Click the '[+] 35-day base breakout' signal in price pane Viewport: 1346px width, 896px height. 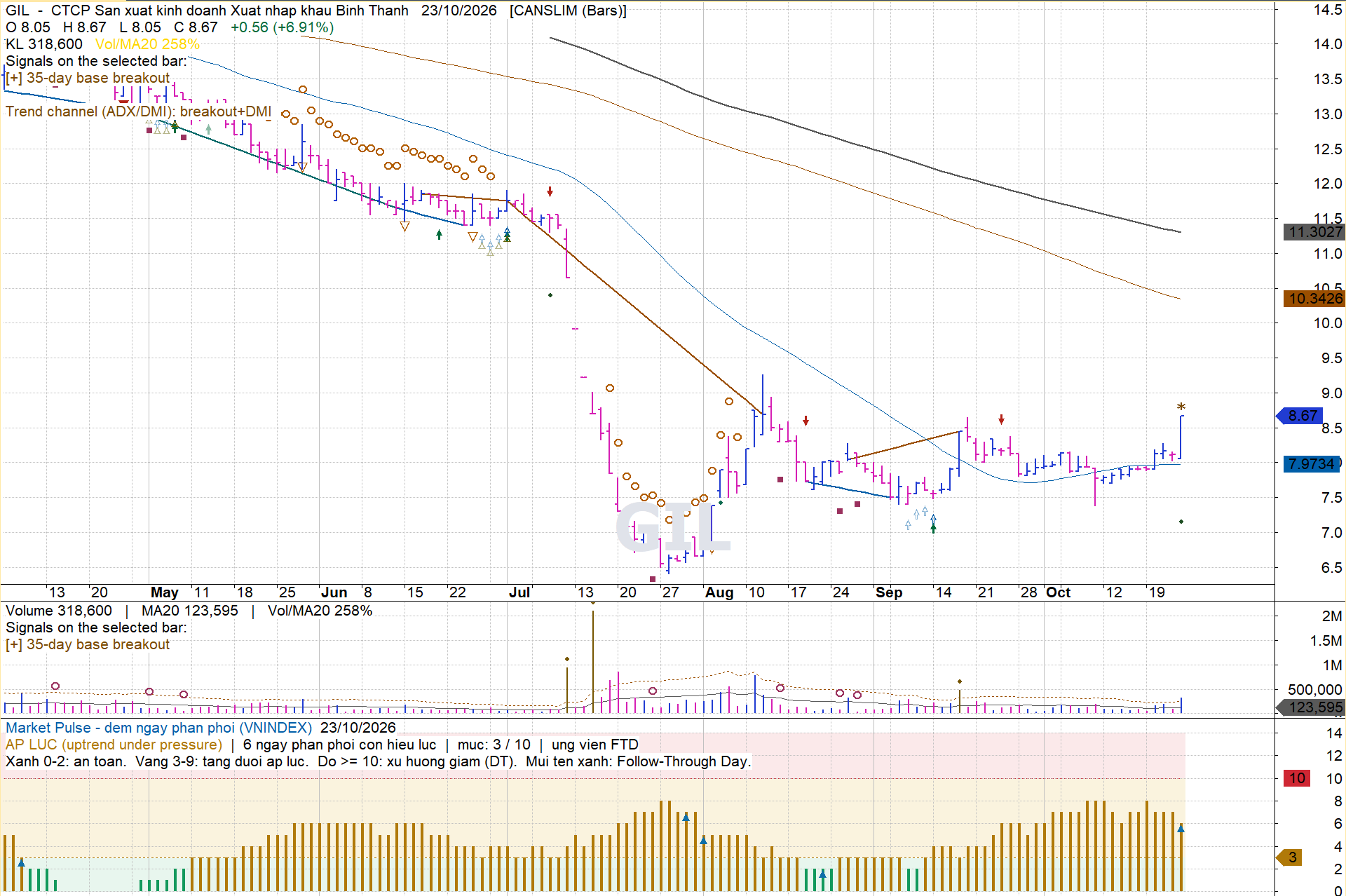(x=88, y=78)
